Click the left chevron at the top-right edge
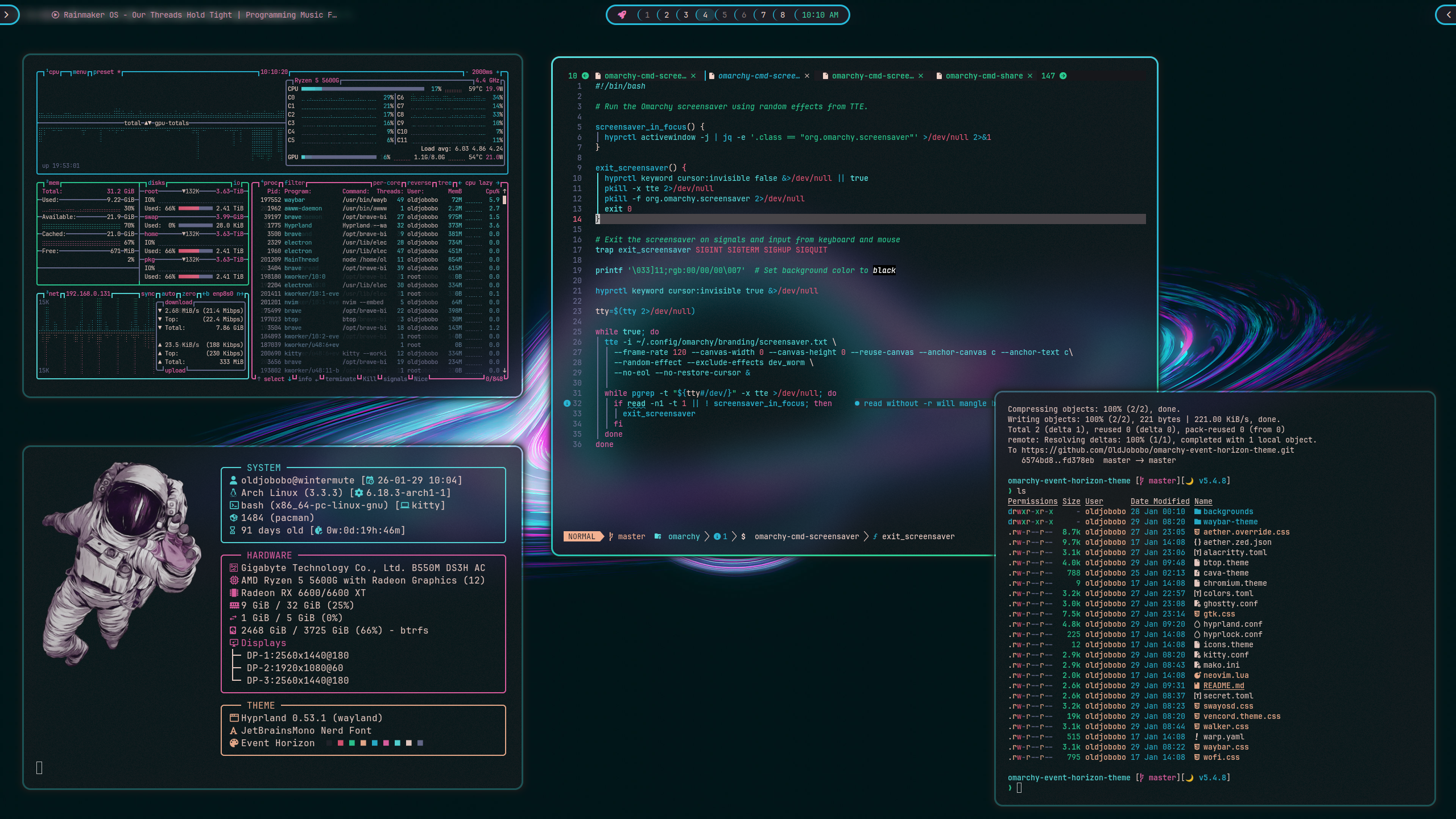The height and width of the screenshot is (819, 1456). [x=1449, y=15]
